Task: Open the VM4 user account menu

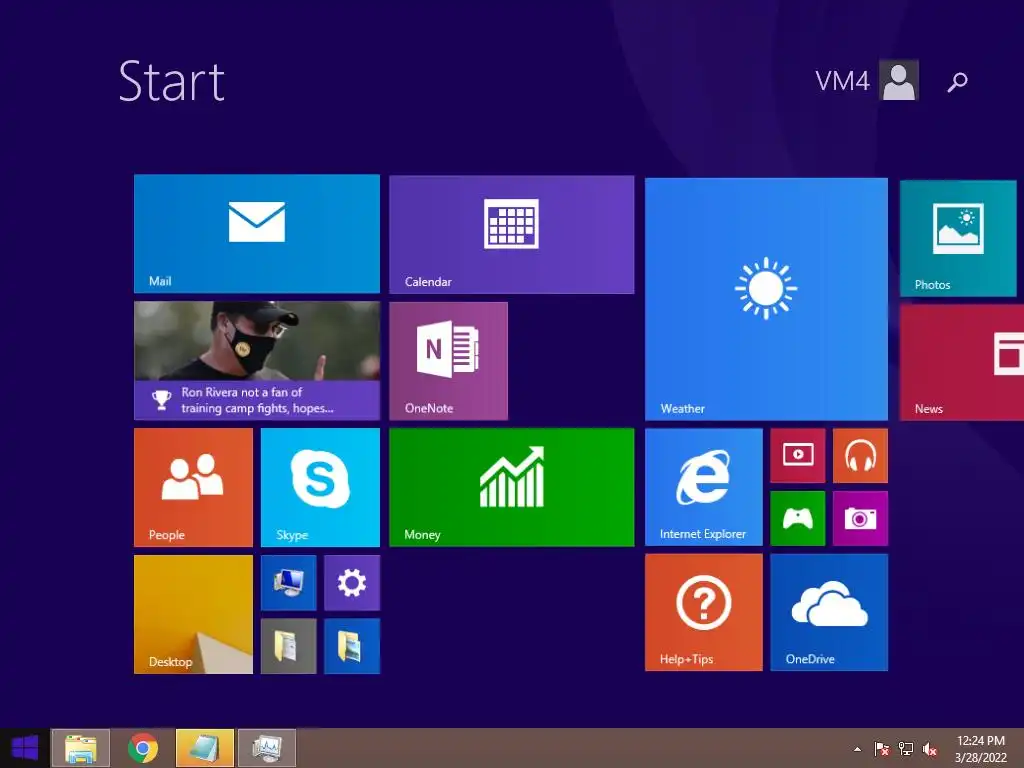Action: (867, 80)
